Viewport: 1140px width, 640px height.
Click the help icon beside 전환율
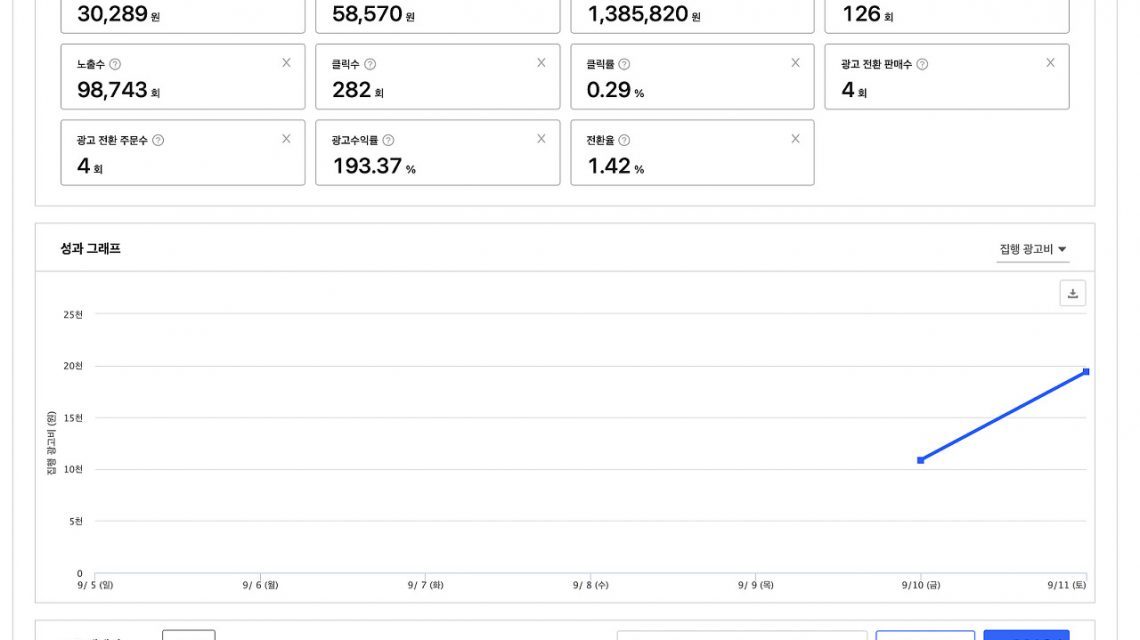click(624, 141)
